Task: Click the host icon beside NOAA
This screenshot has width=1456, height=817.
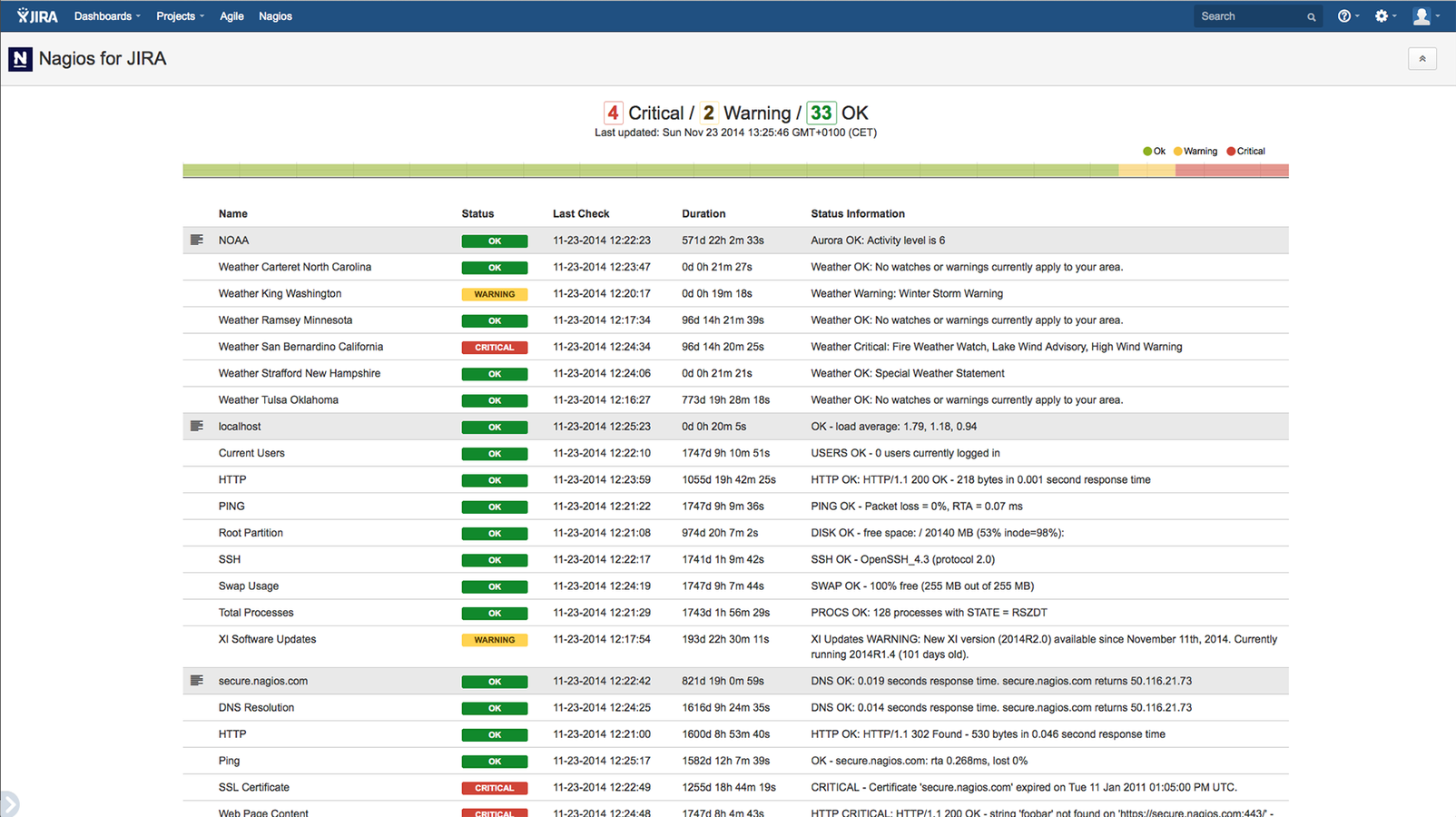Action: click(197, 241)
